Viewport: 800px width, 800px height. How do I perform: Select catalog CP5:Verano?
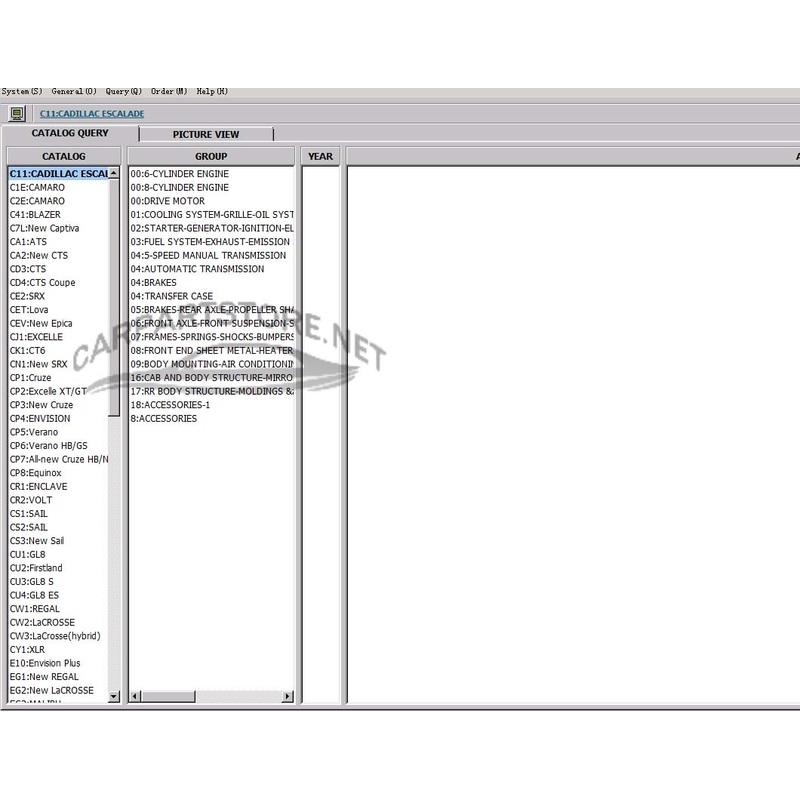click(34, 432)
